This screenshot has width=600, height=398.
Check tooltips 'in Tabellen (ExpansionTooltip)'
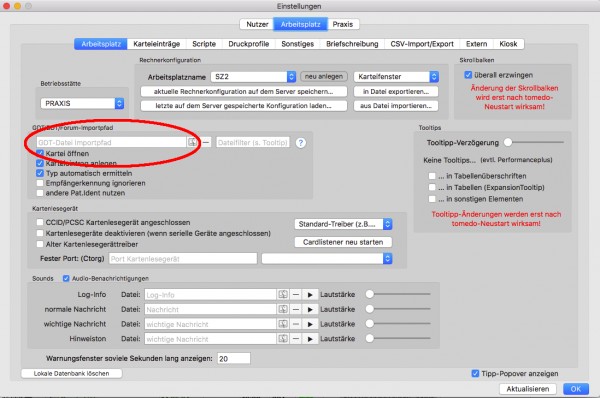pos(432,188)
